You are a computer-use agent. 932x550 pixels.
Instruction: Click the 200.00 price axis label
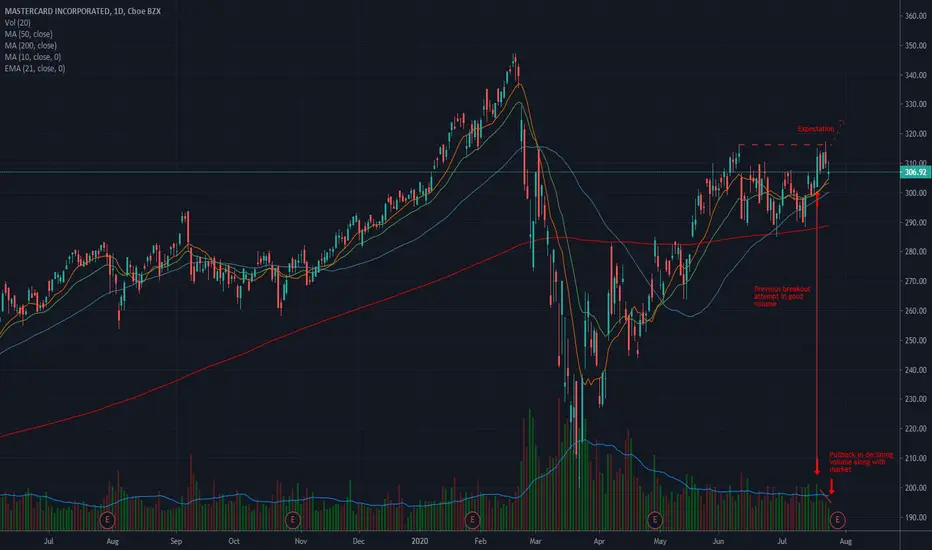pos(915,488)
